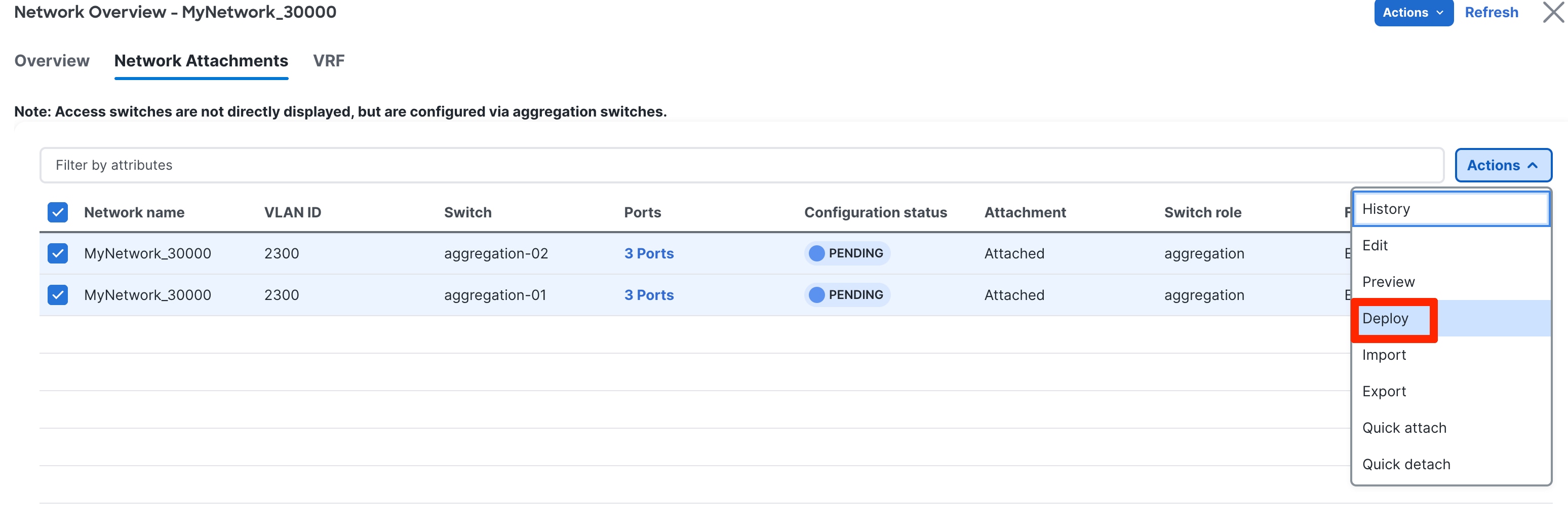Open 3 Ports link for aggregation-02
The image size is (1568, 527).
(x=649, y=253)
